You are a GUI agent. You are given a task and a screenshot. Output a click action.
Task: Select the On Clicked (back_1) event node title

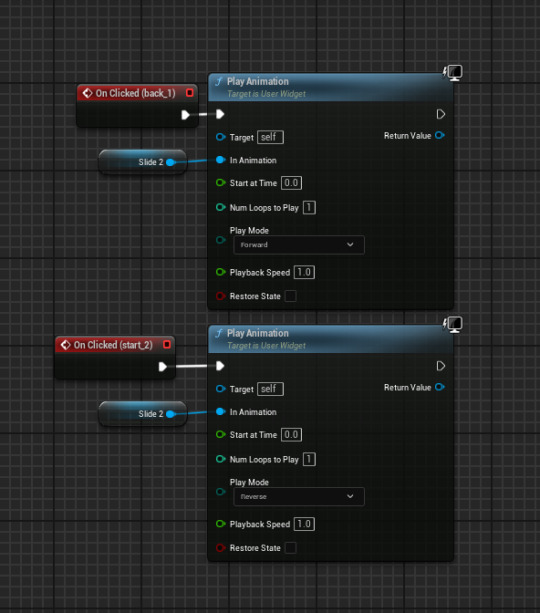pos(135,93)
